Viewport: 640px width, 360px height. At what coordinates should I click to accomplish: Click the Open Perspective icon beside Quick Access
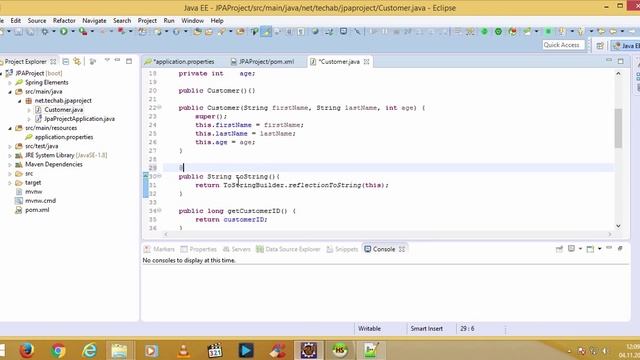tap(600, 45)
